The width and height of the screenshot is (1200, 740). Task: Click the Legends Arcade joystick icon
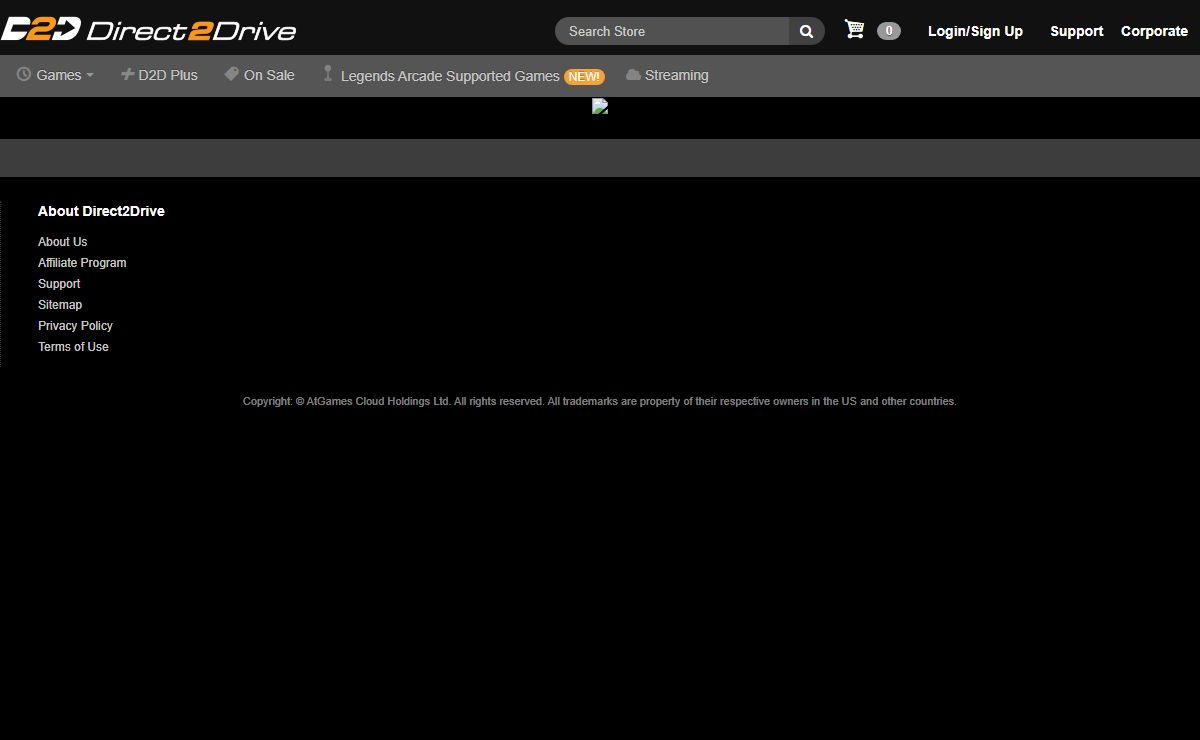327,74
